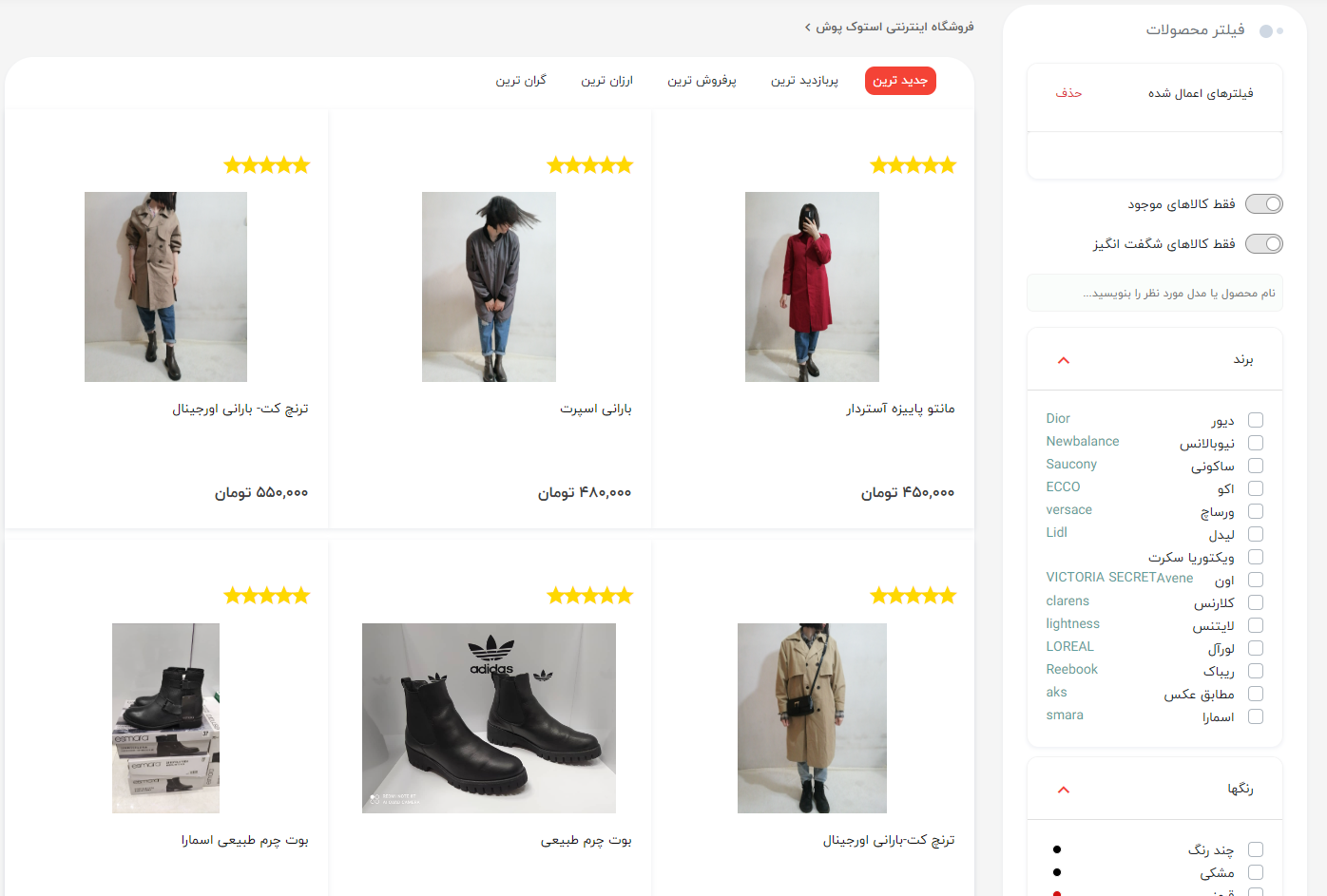Sort by پرفروش ترین tab
Image resolution: width=1327 pixels, height=896 pixels.
702,81
